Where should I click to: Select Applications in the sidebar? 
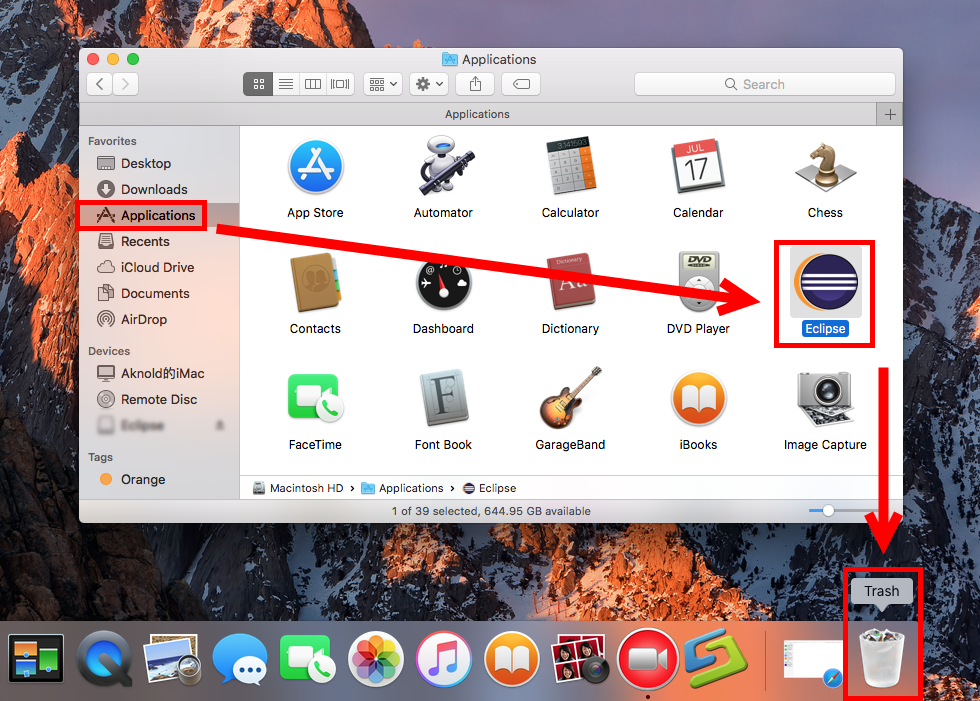point(150,215)
